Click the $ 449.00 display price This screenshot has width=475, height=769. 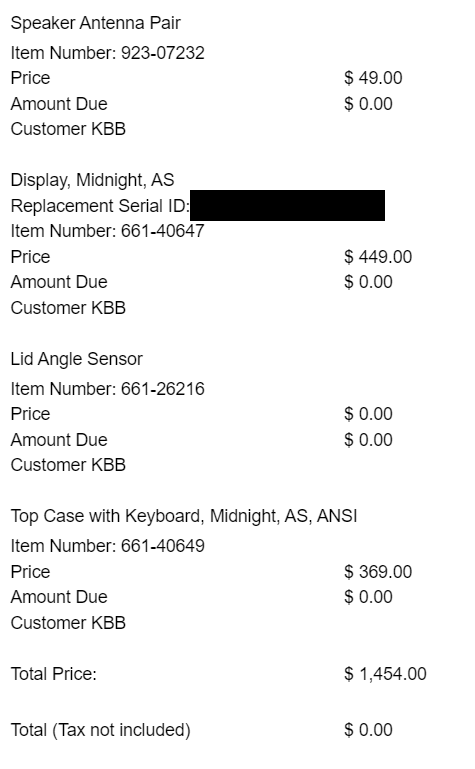click(x=378, y=257)
